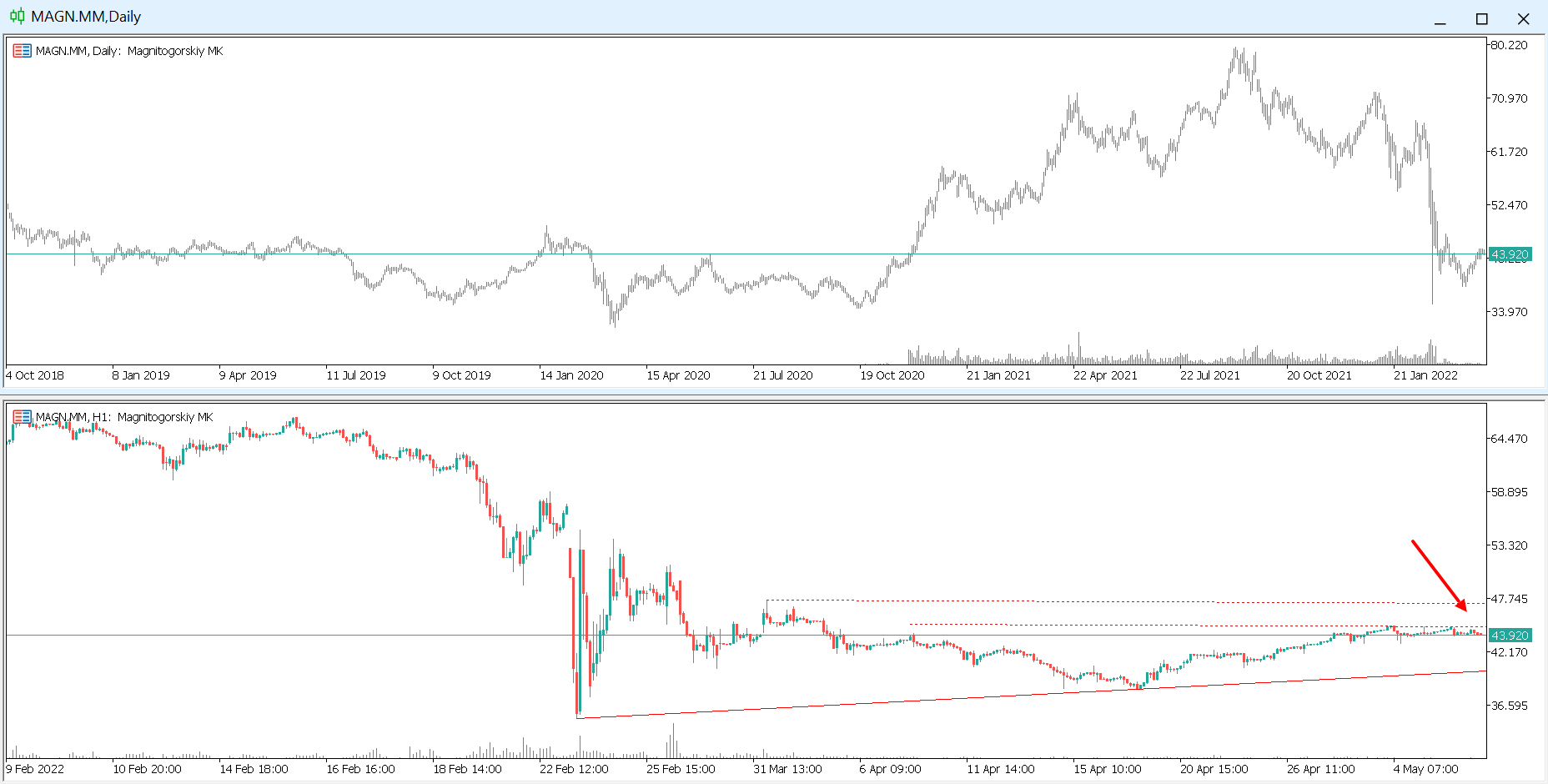The width and height of the screenshot is (1548, 784).
Task: Click the '22 Feb 12:00' time label
Action: point(574,769)
